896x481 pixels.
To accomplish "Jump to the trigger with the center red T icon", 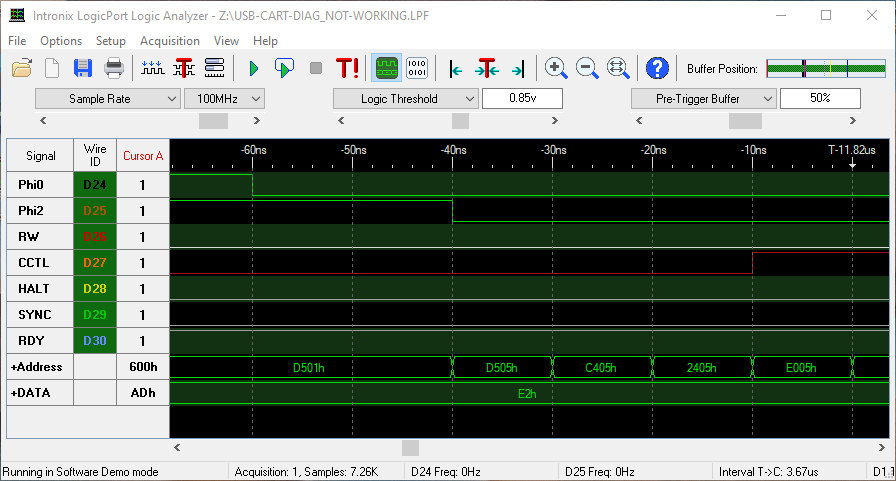I will pyautogui.click(x=486, y=68).
